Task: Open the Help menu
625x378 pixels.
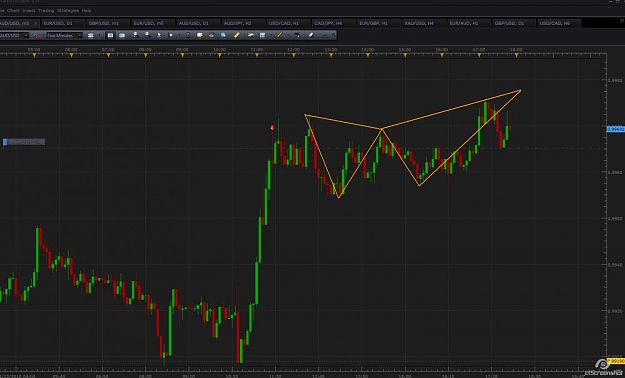Action: 86,10
